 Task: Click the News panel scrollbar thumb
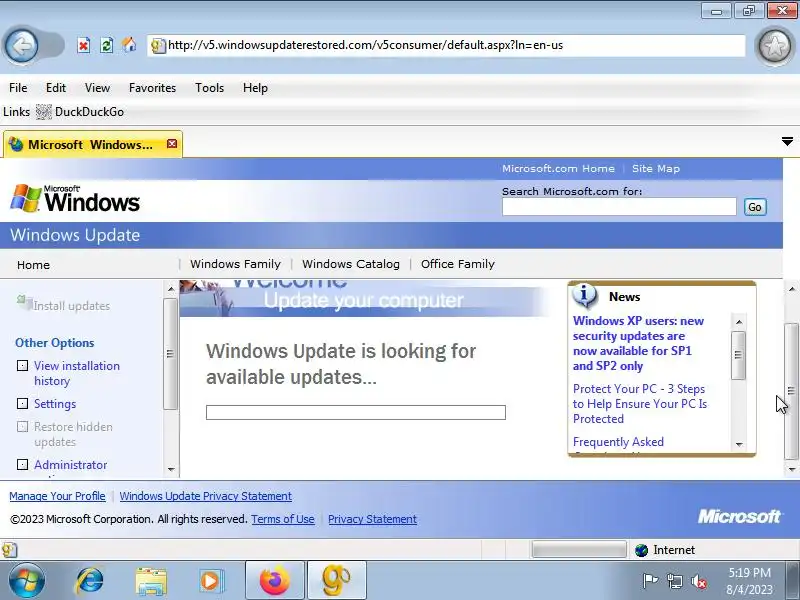(738, 355)
